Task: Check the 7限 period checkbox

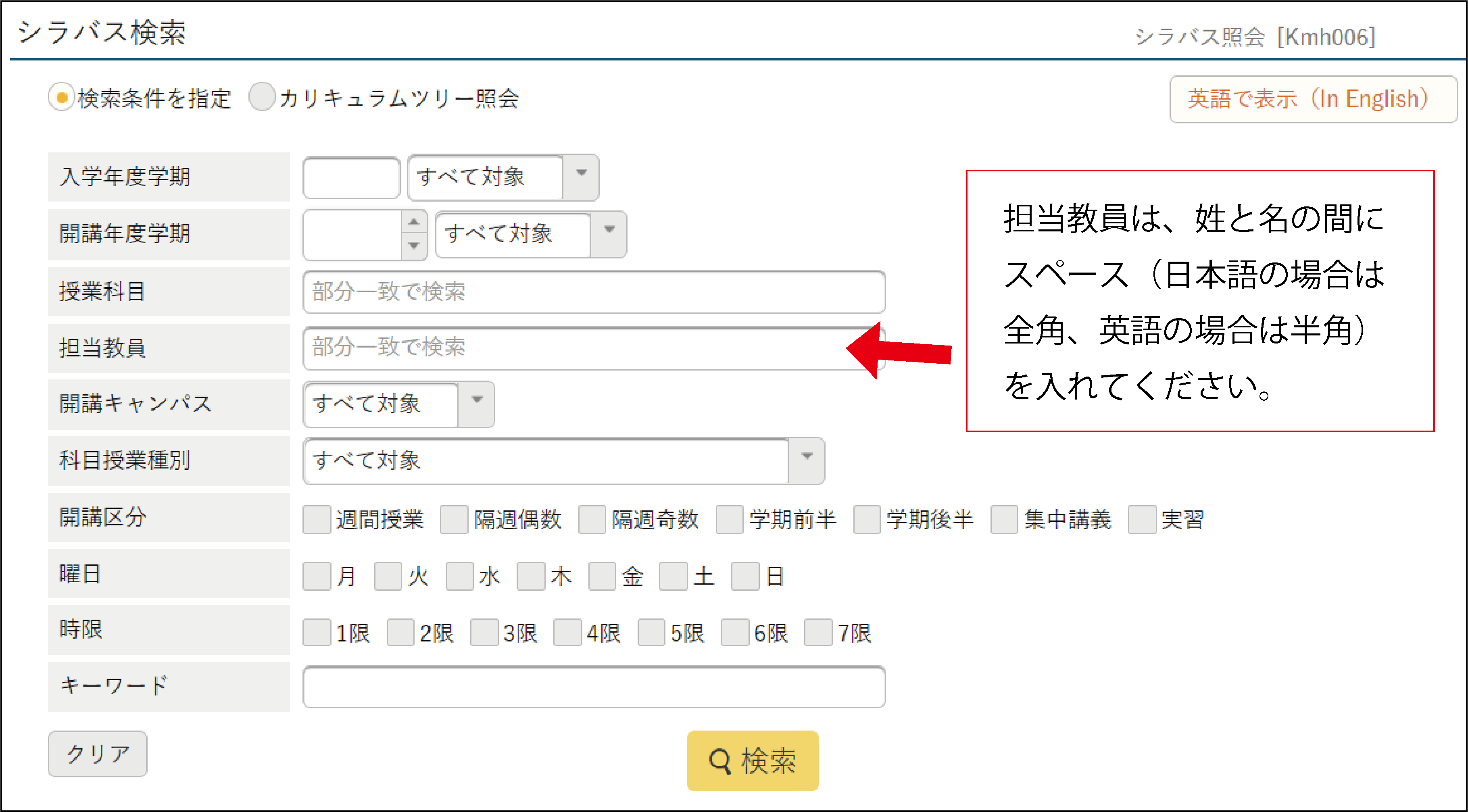Action: [x=818, y=633]
